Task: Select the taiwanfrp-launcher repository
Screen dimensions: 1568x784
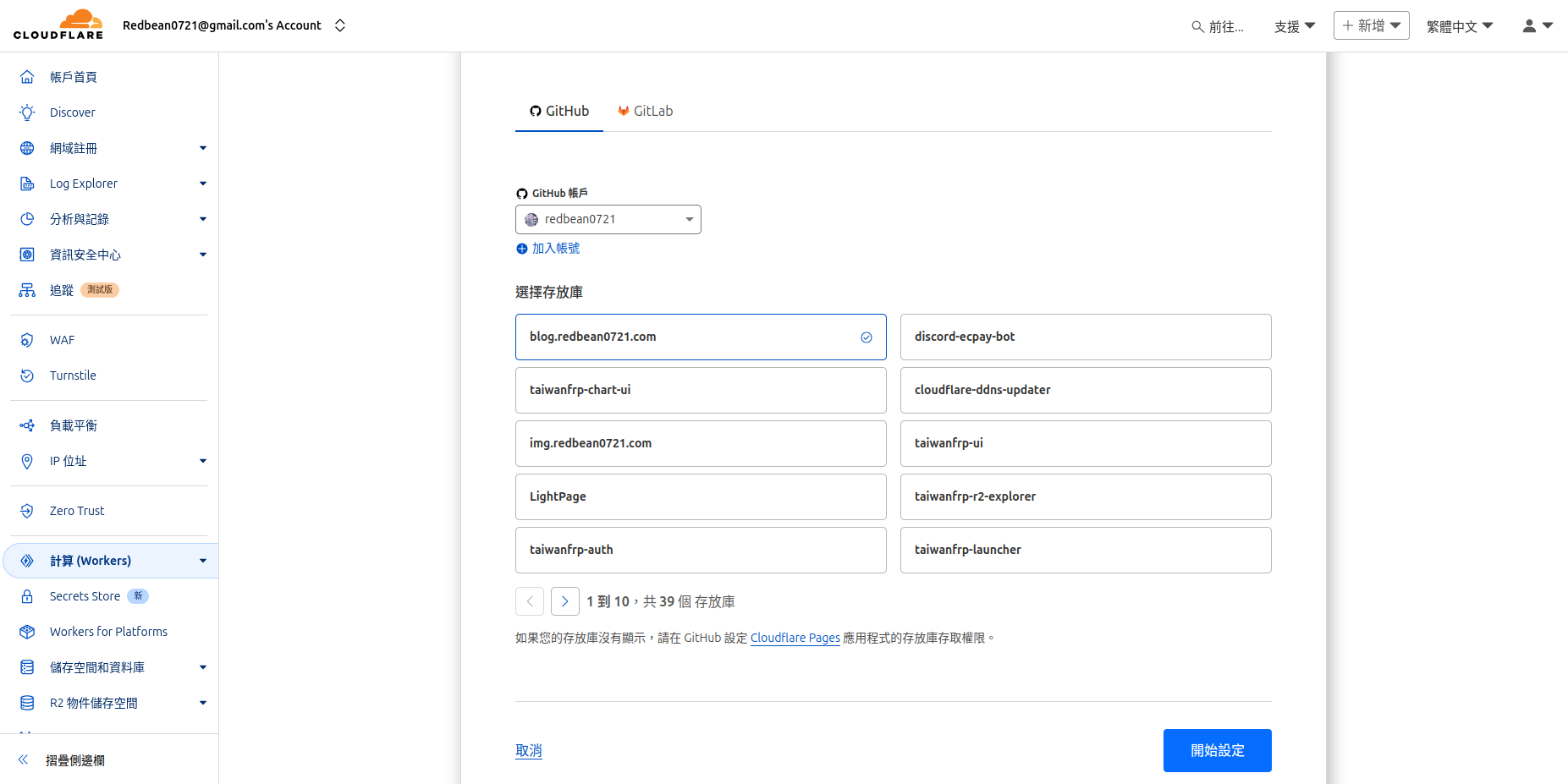Action: pyautogui.click(x=1086, y=550)
